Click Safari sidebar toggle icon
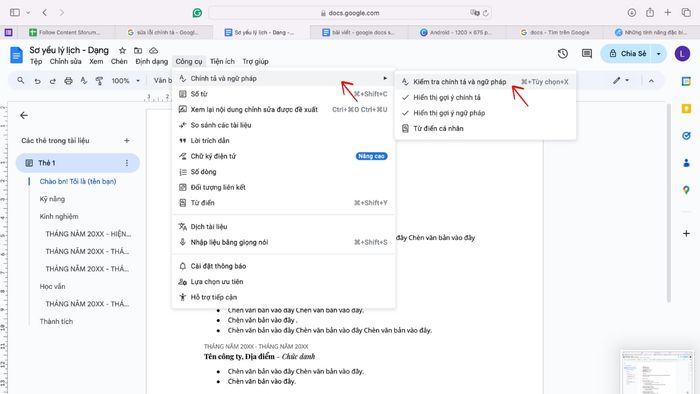The image size is (700, 394). click(x=15, y=12)
